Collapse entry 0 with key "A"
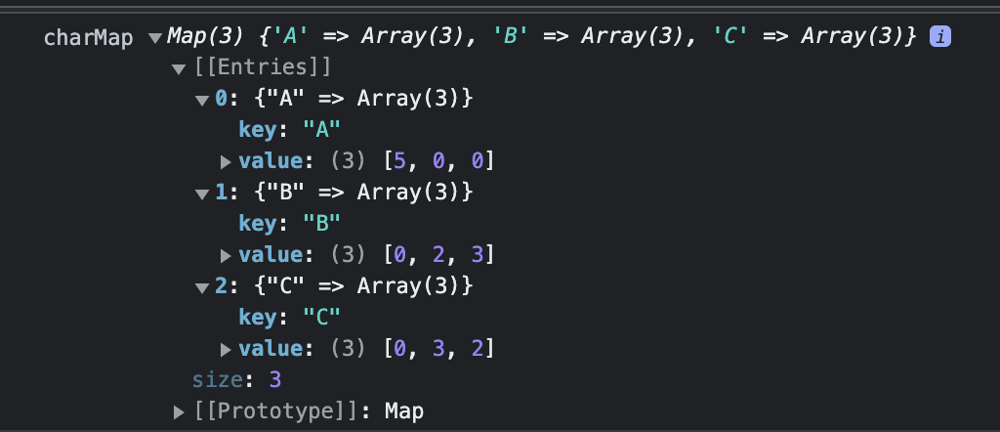The width and height of the screenshot is (1000, 432). click(202, 100)
